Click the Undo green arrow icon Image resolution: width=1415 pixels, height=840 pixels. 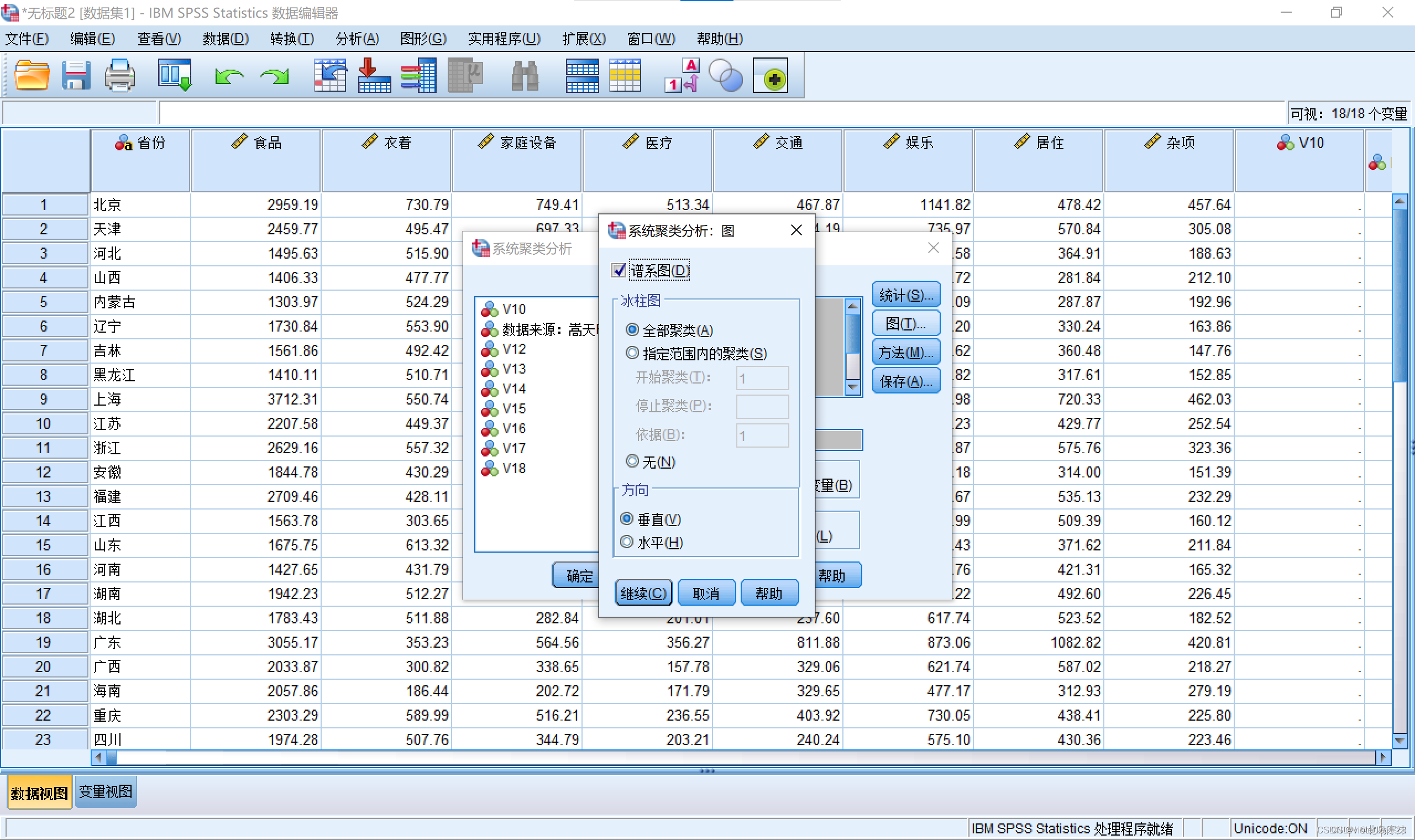(229, 75)
